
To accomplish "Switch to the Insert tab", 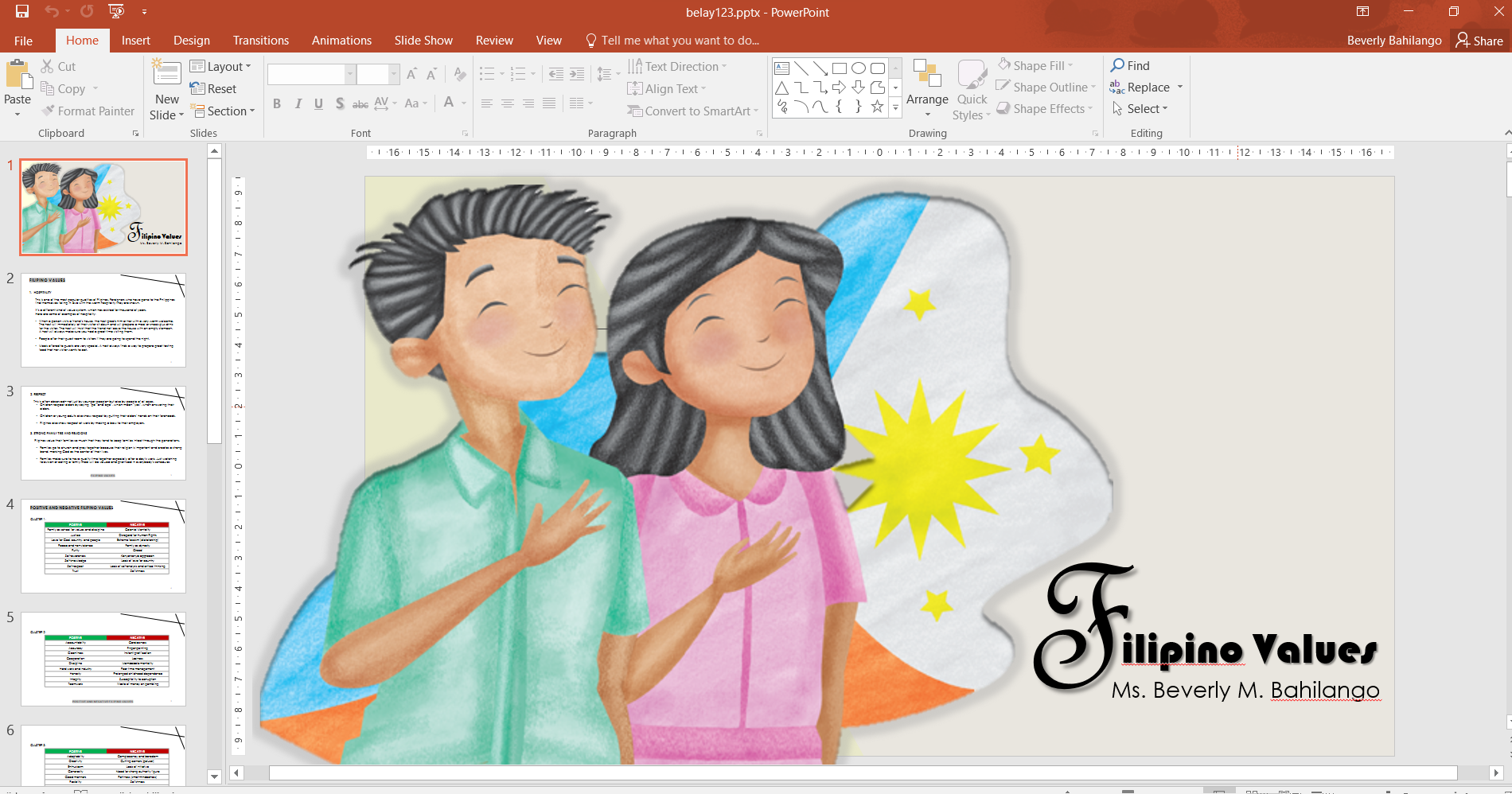I will click(136, 41).
